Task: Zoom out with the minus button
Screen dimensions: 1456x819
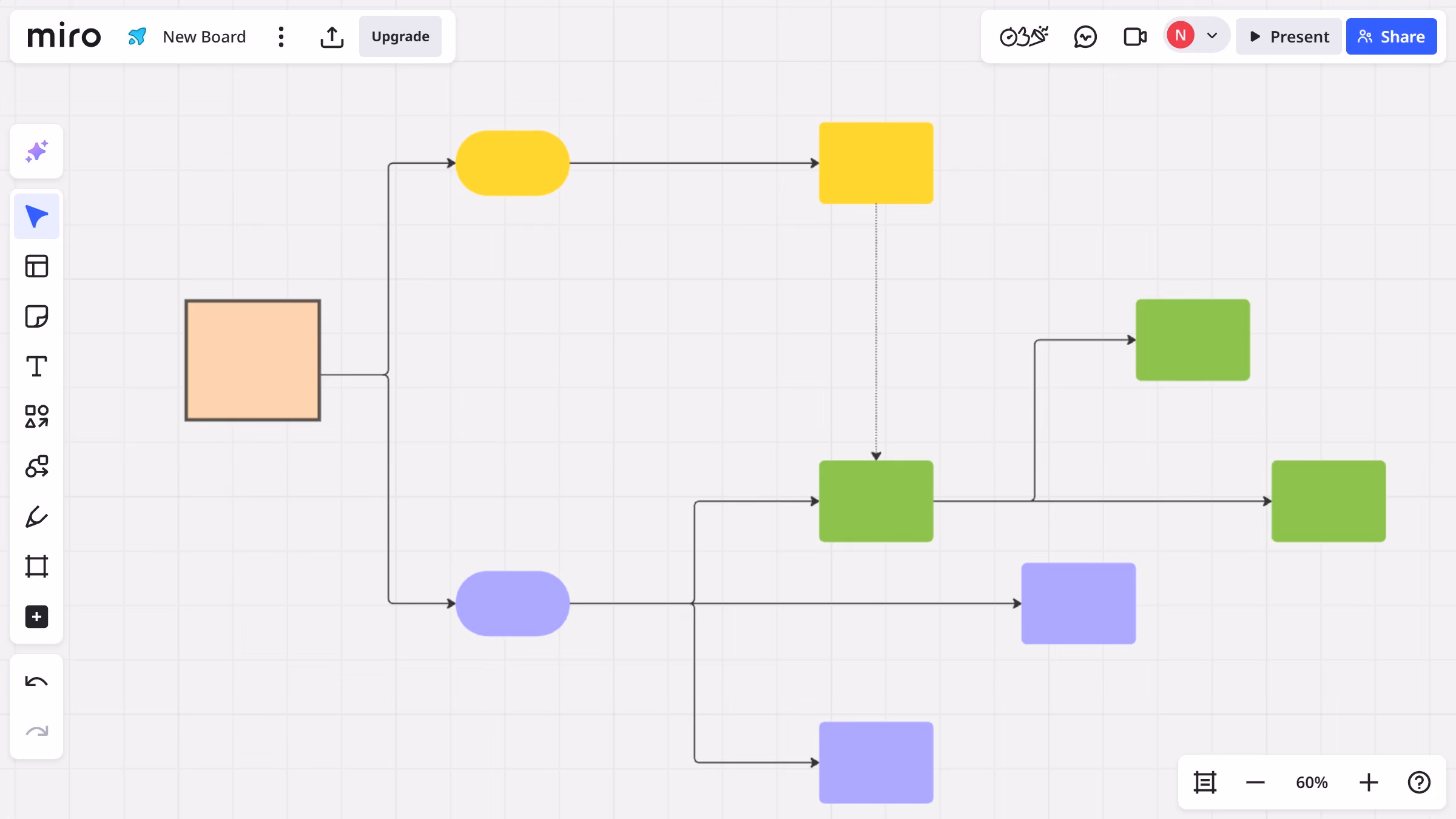Action: 1255,782
